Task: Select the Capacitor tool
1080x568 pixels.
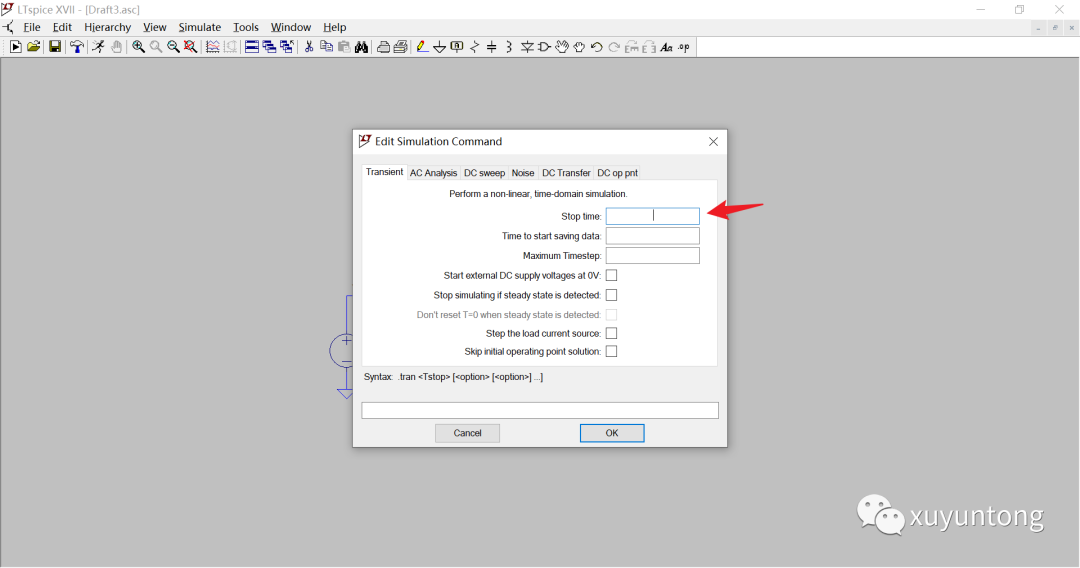Action: (x=492, y=47)
